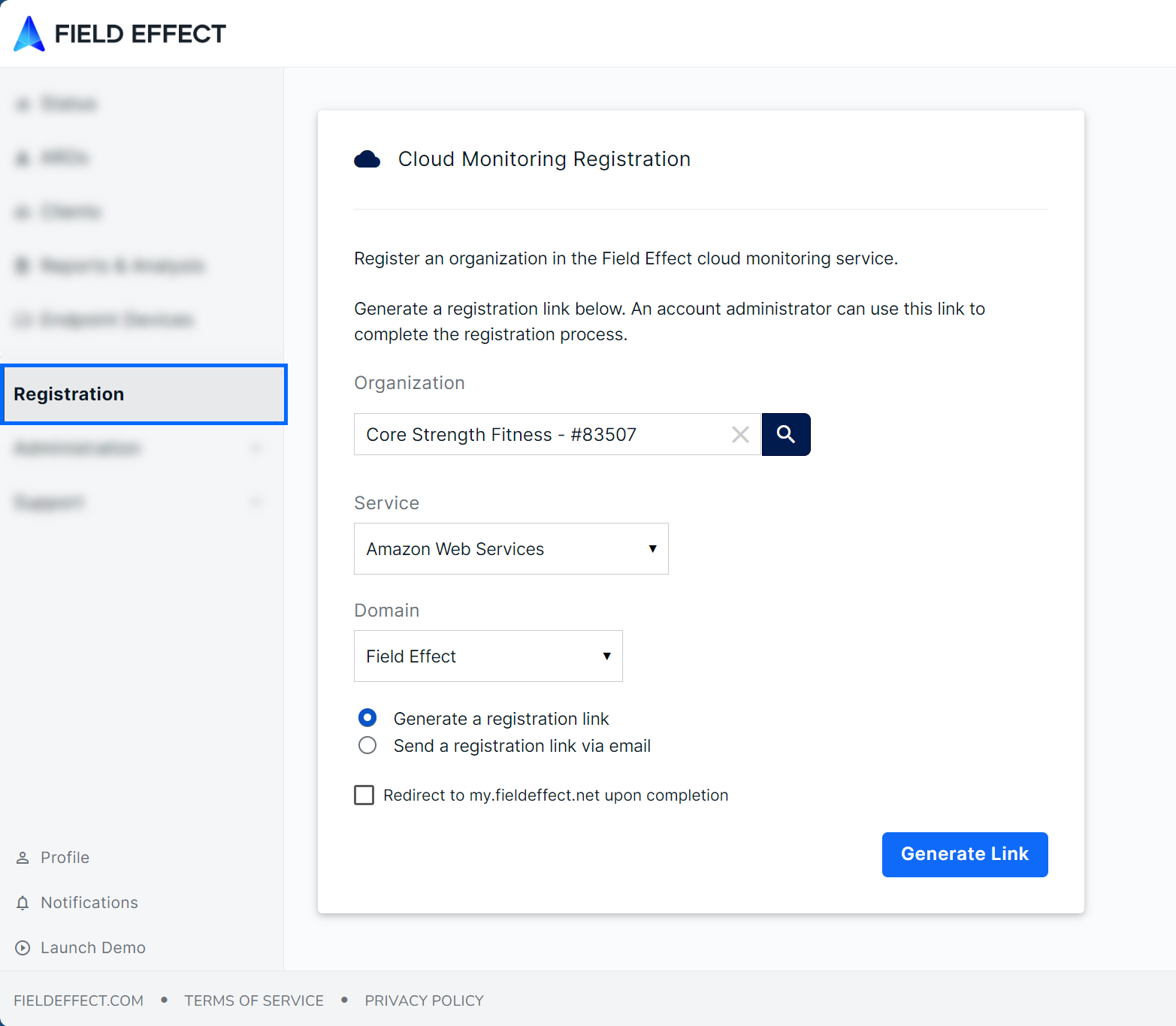Click the Generate Link button
This screenshot has width=1176, height=1026.
(x=965, y=854)
